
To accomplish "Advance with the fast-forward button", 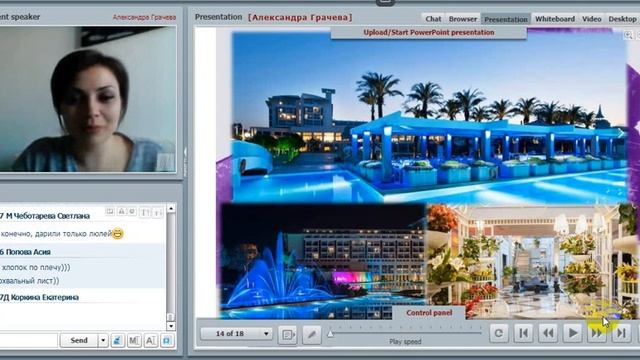I will [597, 333].
